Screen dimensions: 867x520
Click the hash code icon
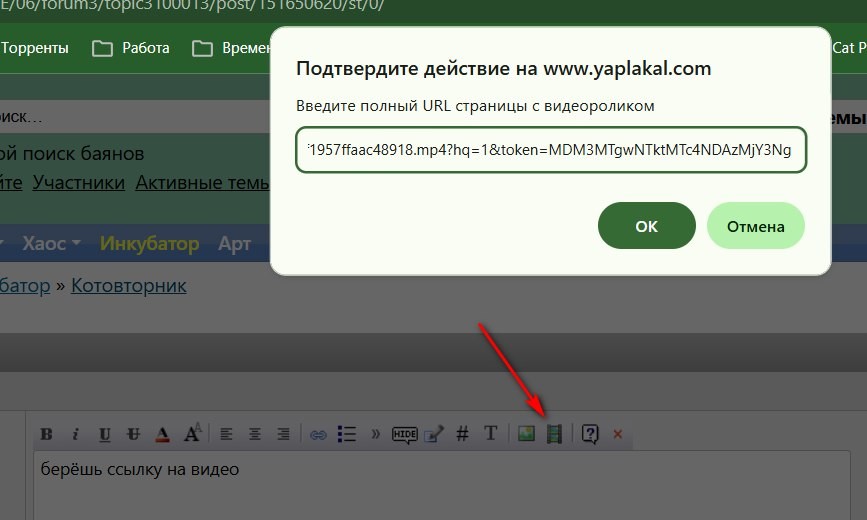tap(462, 434)
